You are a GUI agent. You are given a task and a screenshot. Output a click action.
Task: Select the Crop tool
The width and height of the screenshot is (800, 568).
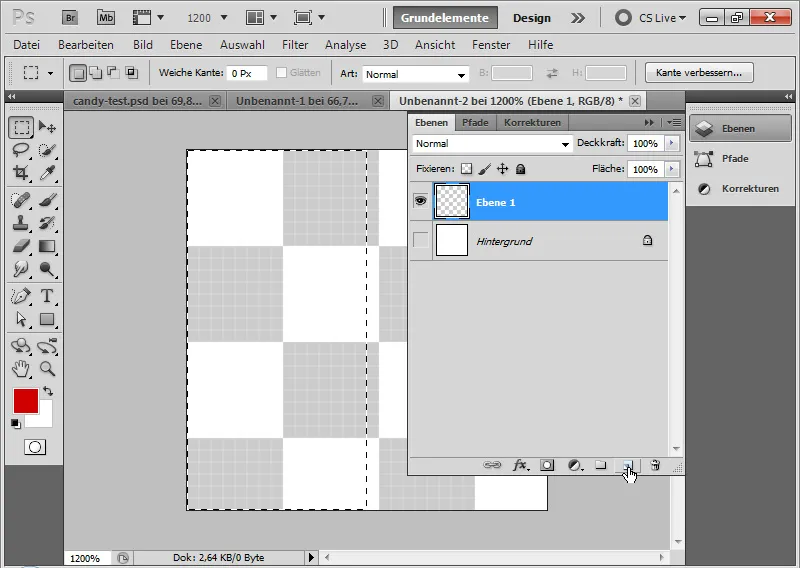point(21,172)
